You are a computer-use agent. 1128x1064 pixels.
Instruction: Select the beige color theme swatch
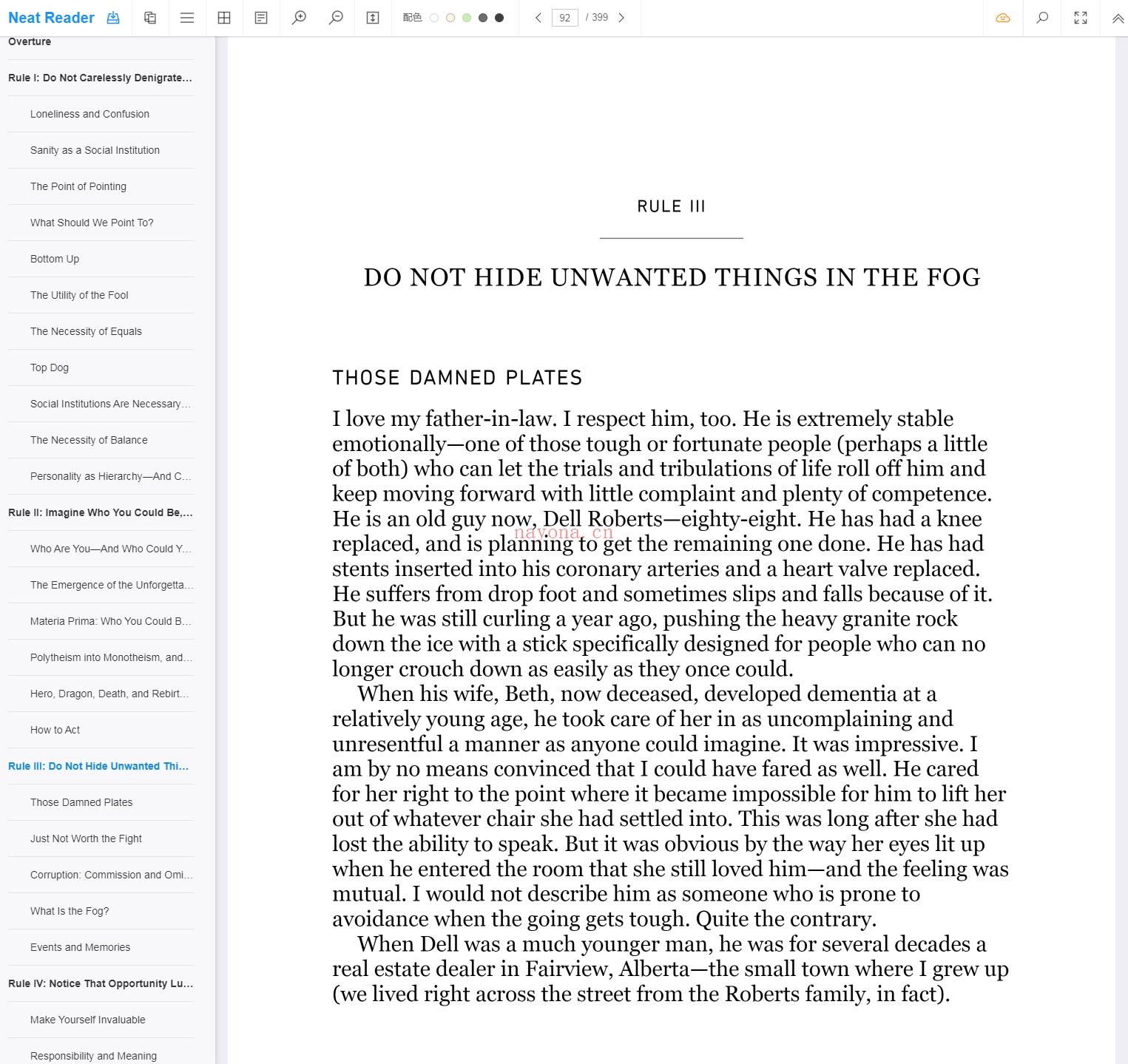click(450, 18)
